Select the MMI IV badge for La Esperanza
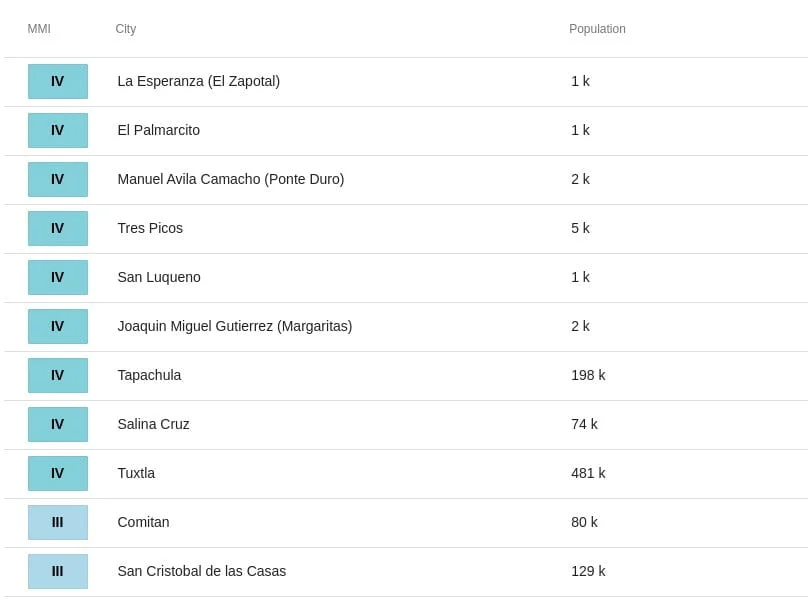This screenshot has height=611, width=812. coord(57,81)
